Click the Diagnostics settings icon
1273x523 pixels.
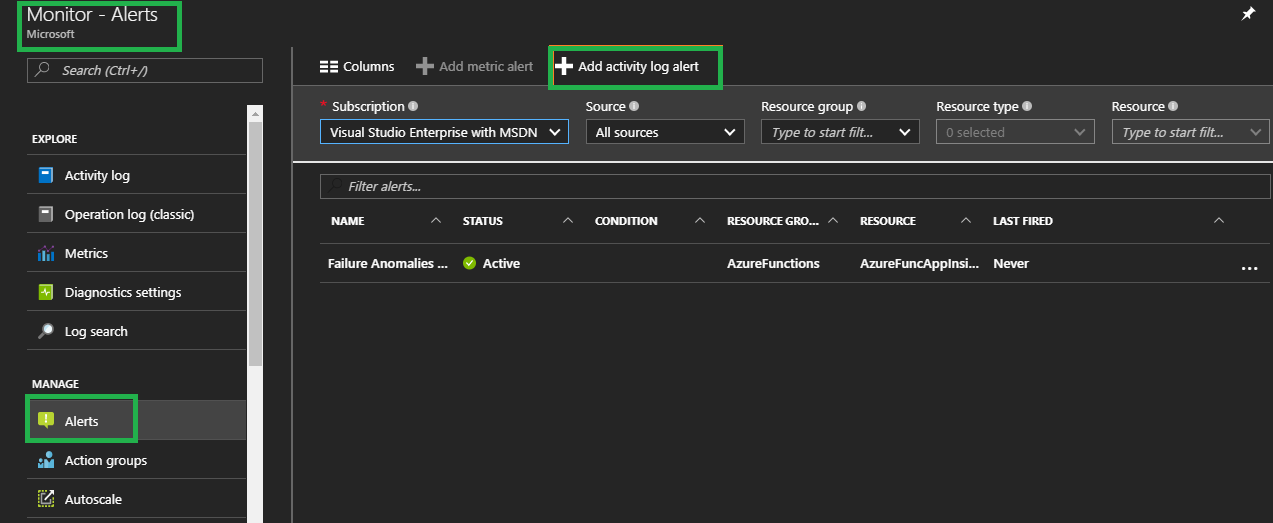[x=45, y=292]
